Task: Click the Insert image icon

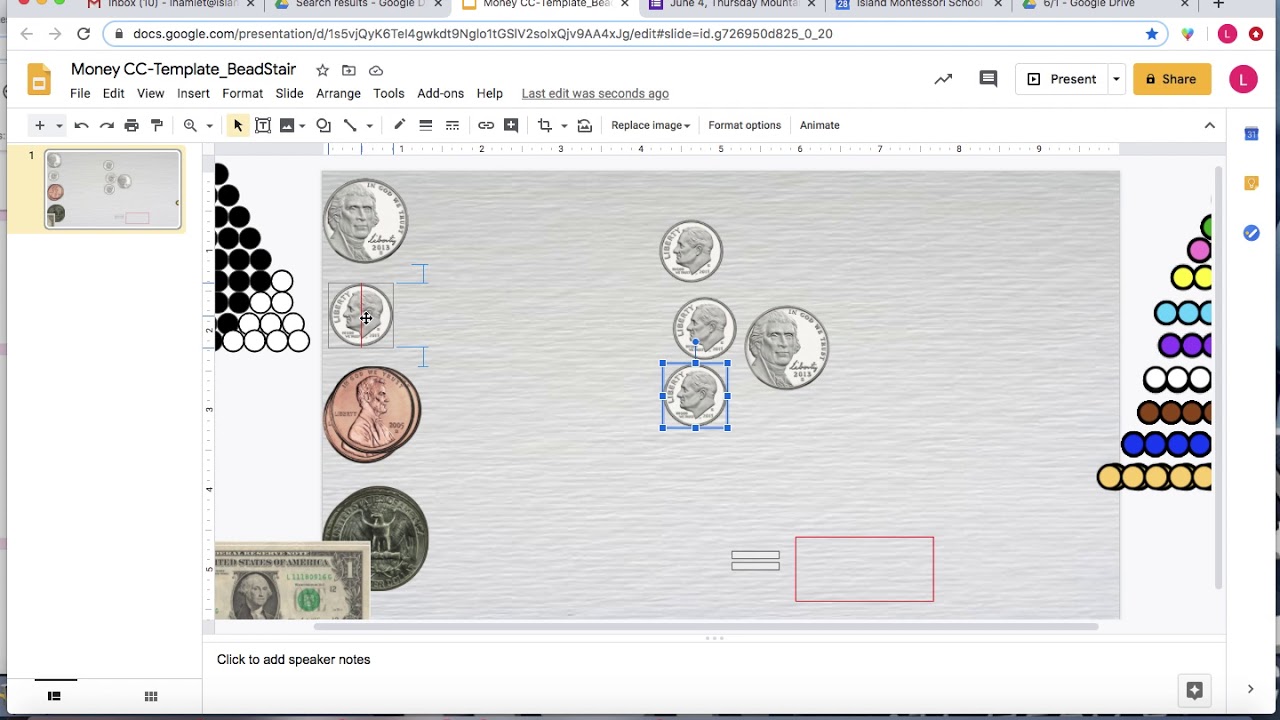Action: pyautogui.click(x=287, y=125)
